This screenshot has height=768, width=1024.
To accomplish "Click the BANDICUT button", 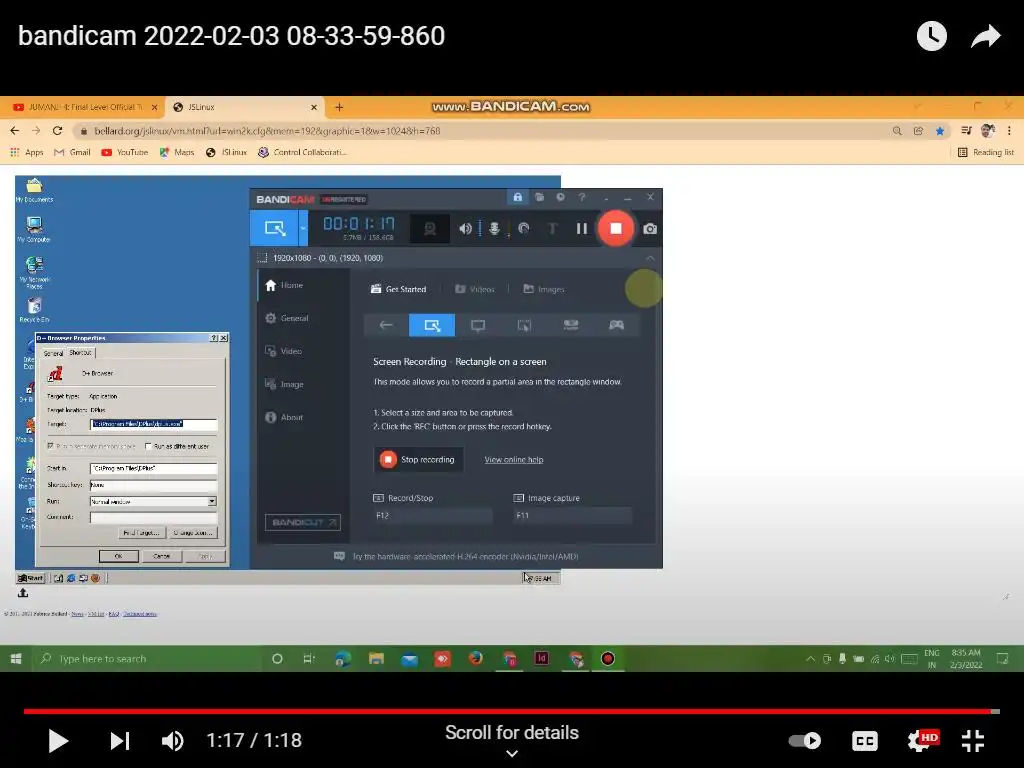I will 302,522.
